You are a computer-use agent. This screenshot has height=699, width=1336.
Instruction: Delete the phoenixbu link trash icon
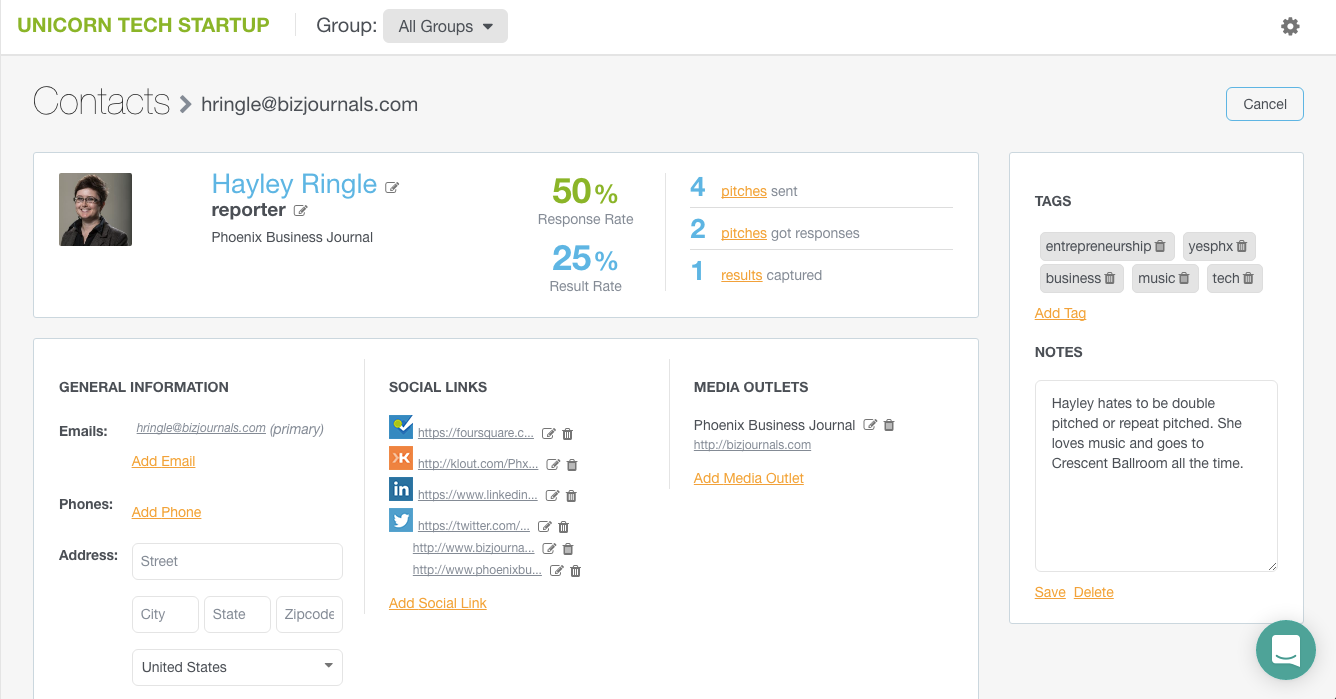tap(575, 571)
